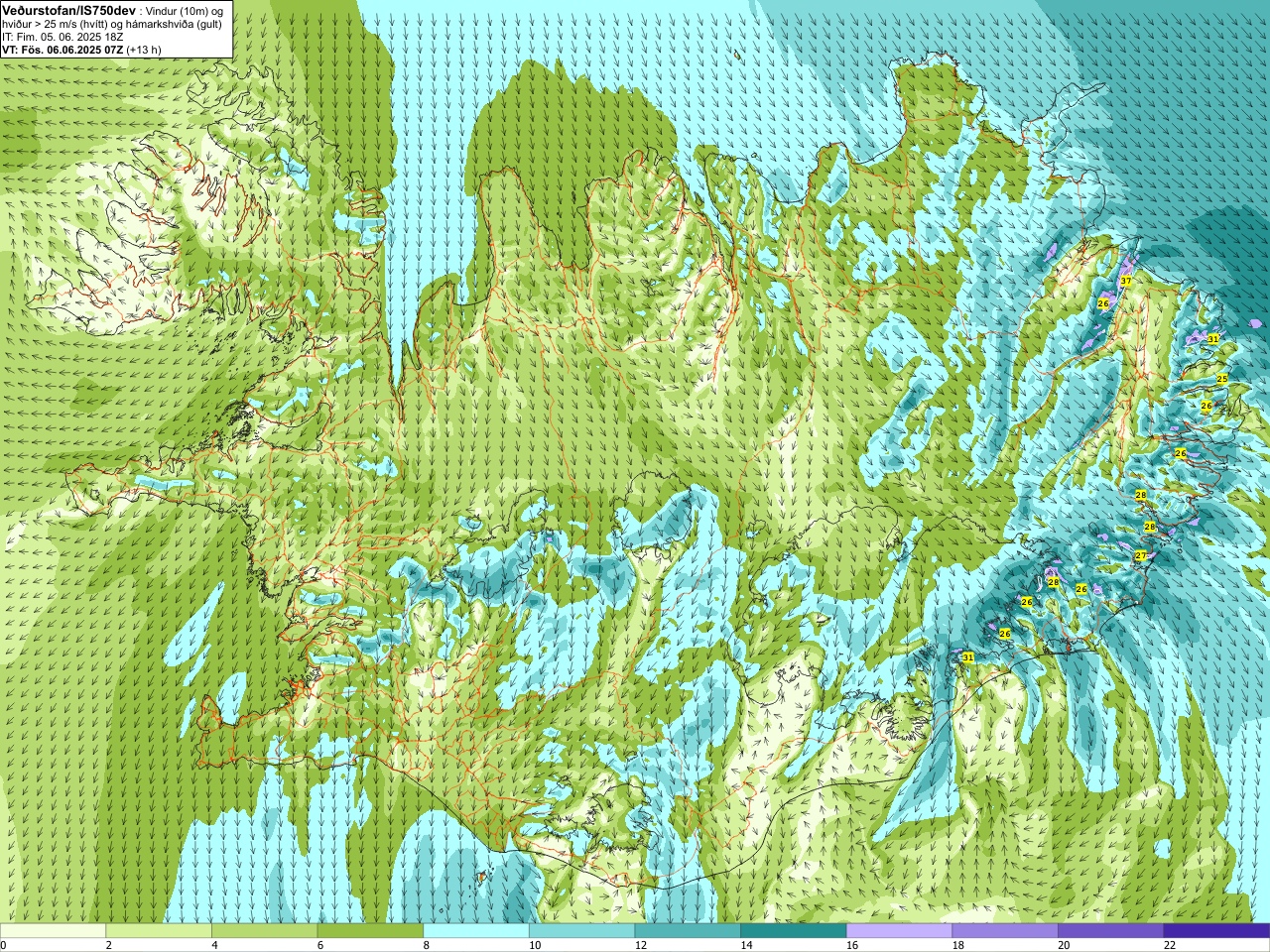This screenshot has height=952, width=1270.
Task: Click the scale tick label 18
Action: [958, 945]
